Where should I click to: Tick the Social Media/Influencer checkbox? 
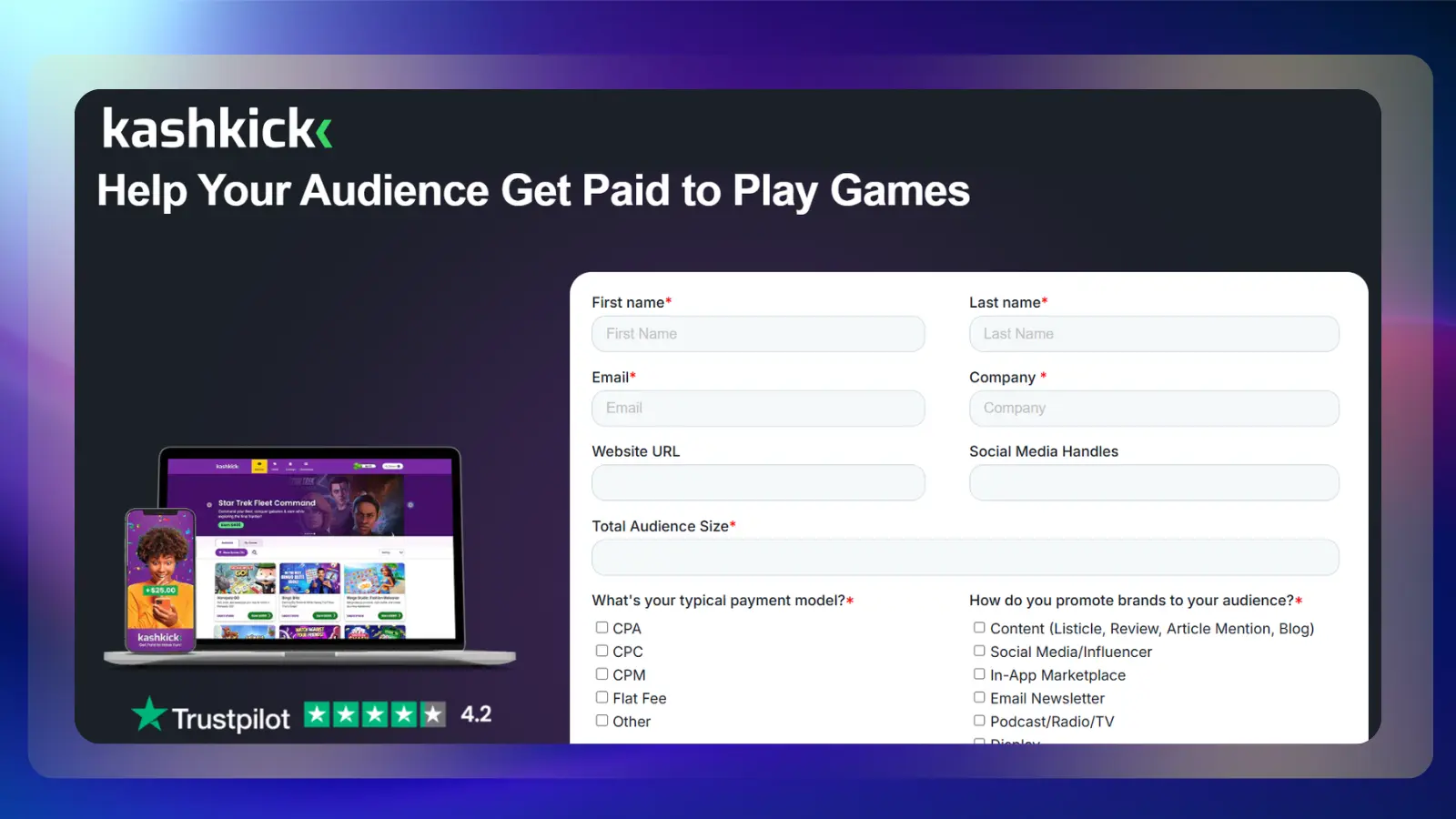(979, 651)
